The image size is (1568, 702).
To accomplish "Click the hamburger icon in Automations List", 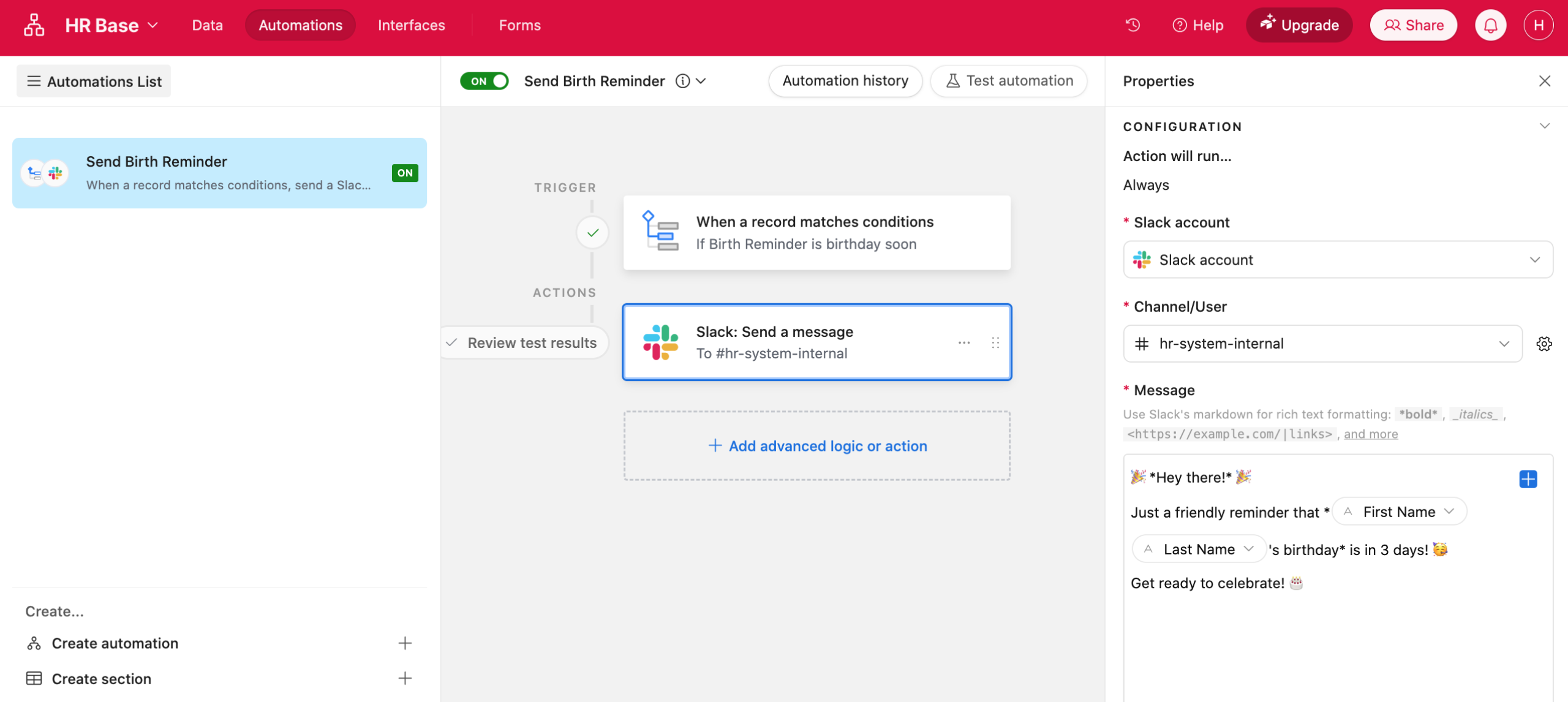I will click(34, 81).
